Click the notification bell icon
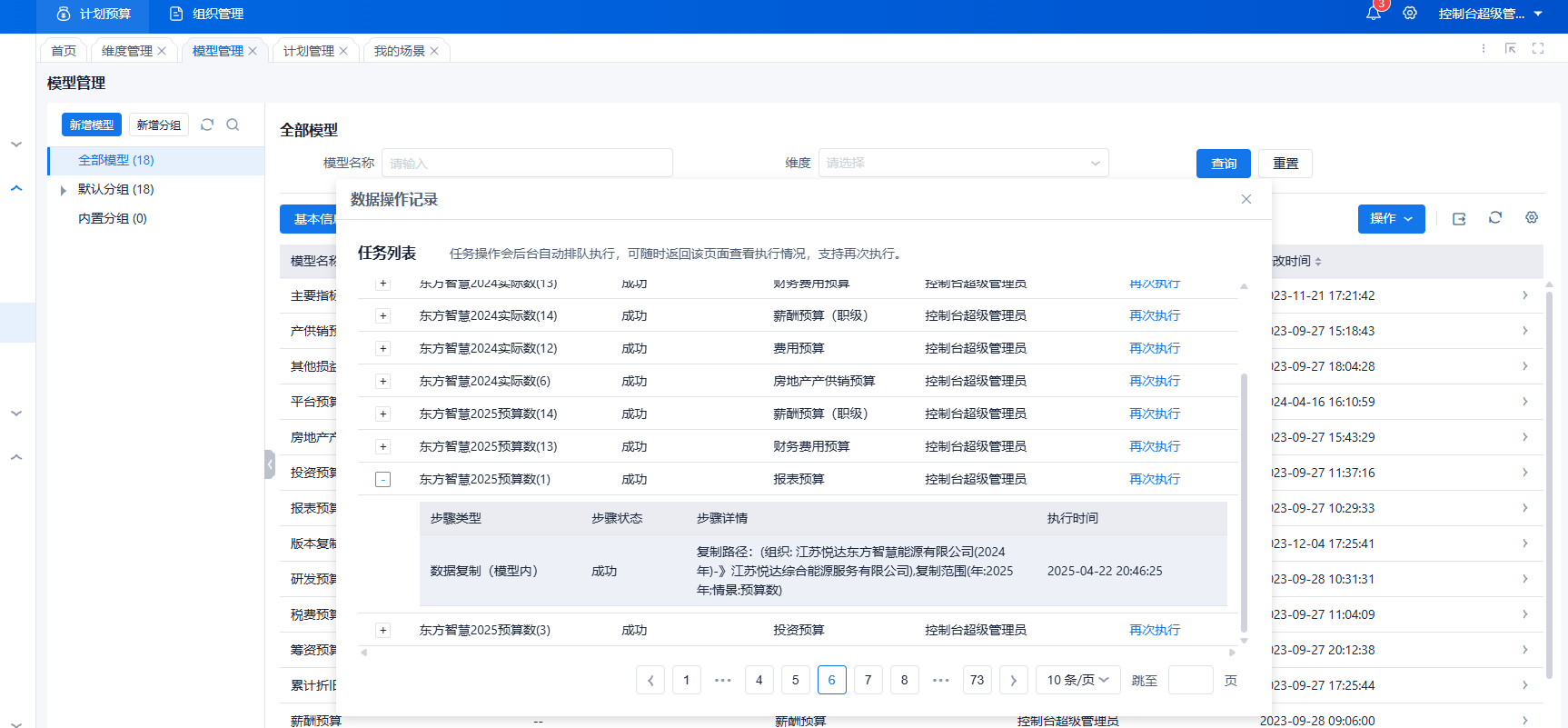This screenshot has height=728, width=1568. coord(1373,14)
